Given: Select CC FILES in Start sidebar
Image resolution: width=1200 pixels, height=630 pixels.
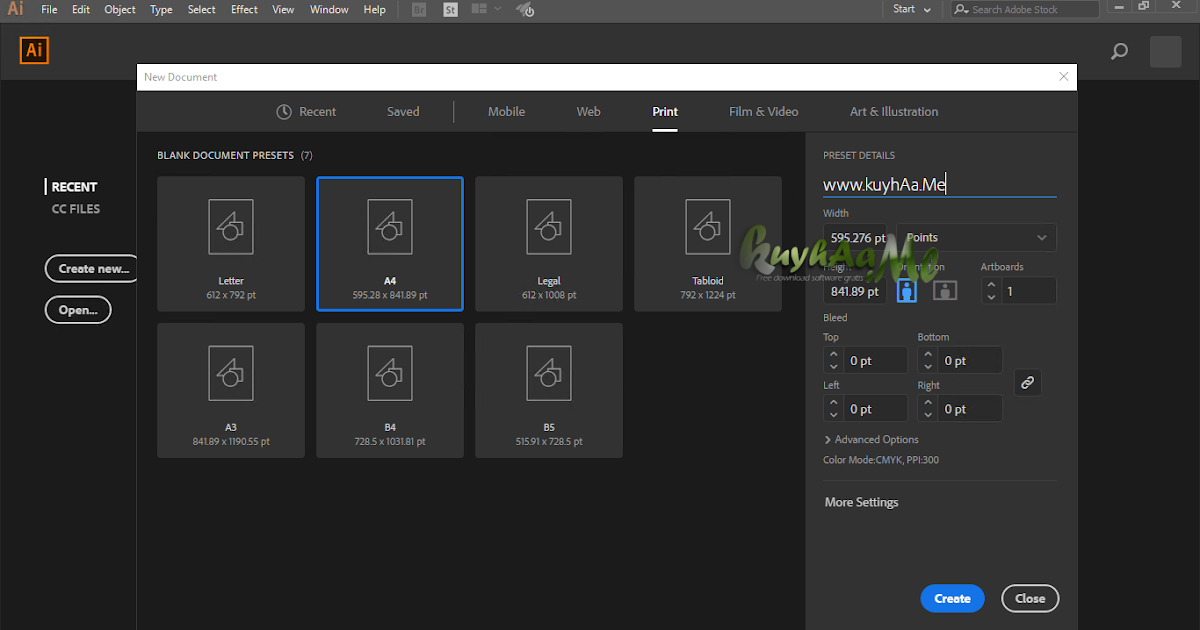Looking at the screenshot, I should [76, 209].
